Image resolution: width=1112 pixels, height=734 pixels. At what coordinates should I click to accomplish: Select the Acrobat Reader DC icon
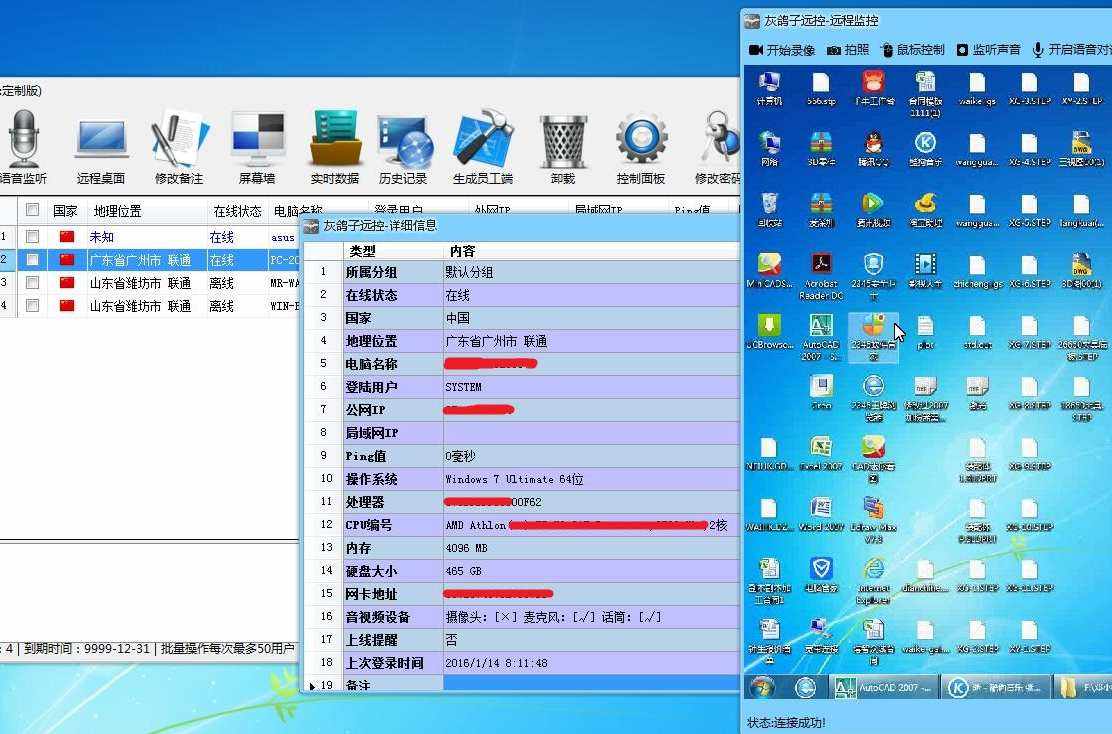tap(821, 277)
